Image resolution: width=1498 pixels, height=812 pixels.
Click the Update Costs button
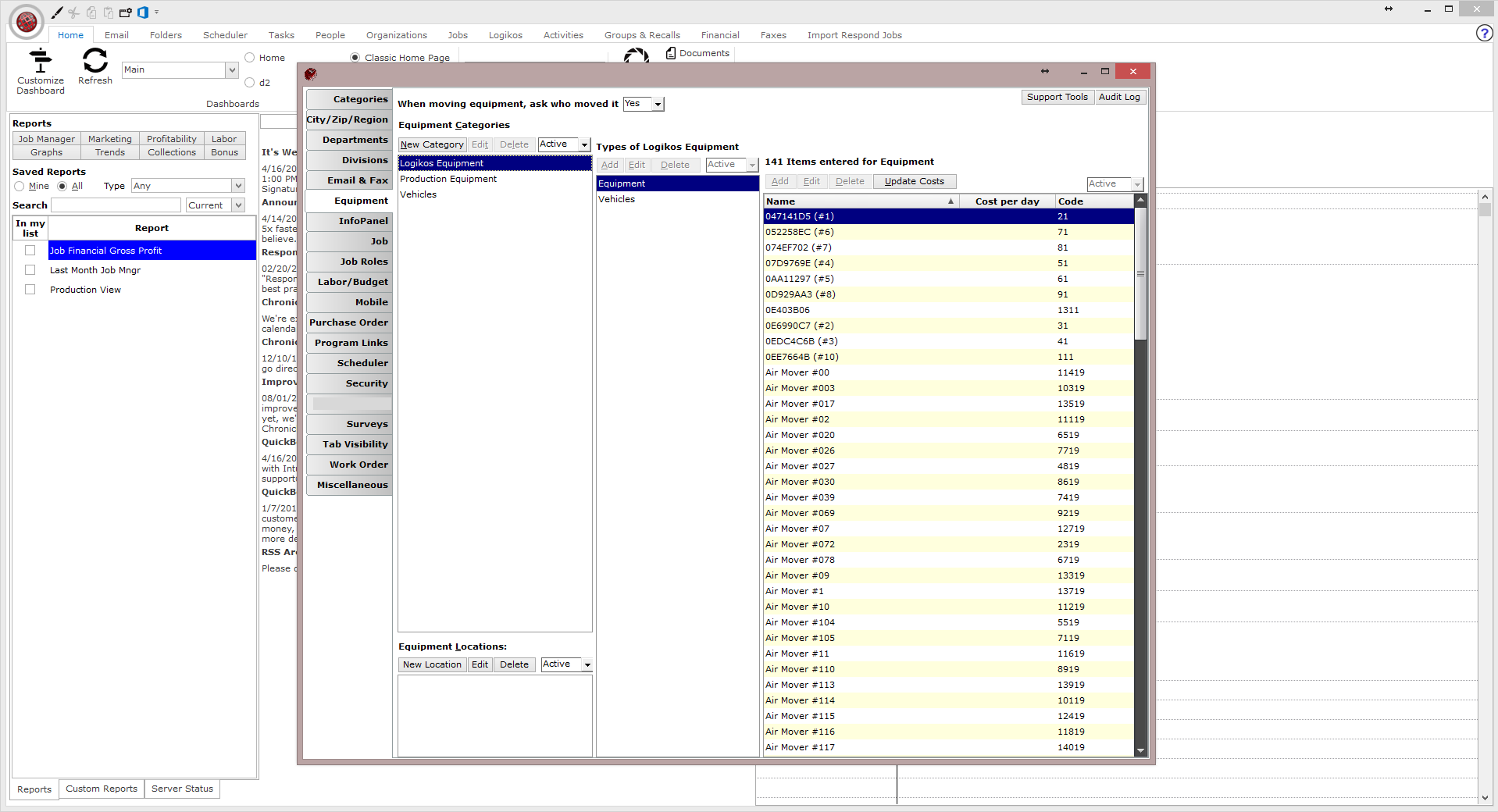(914, 181)
